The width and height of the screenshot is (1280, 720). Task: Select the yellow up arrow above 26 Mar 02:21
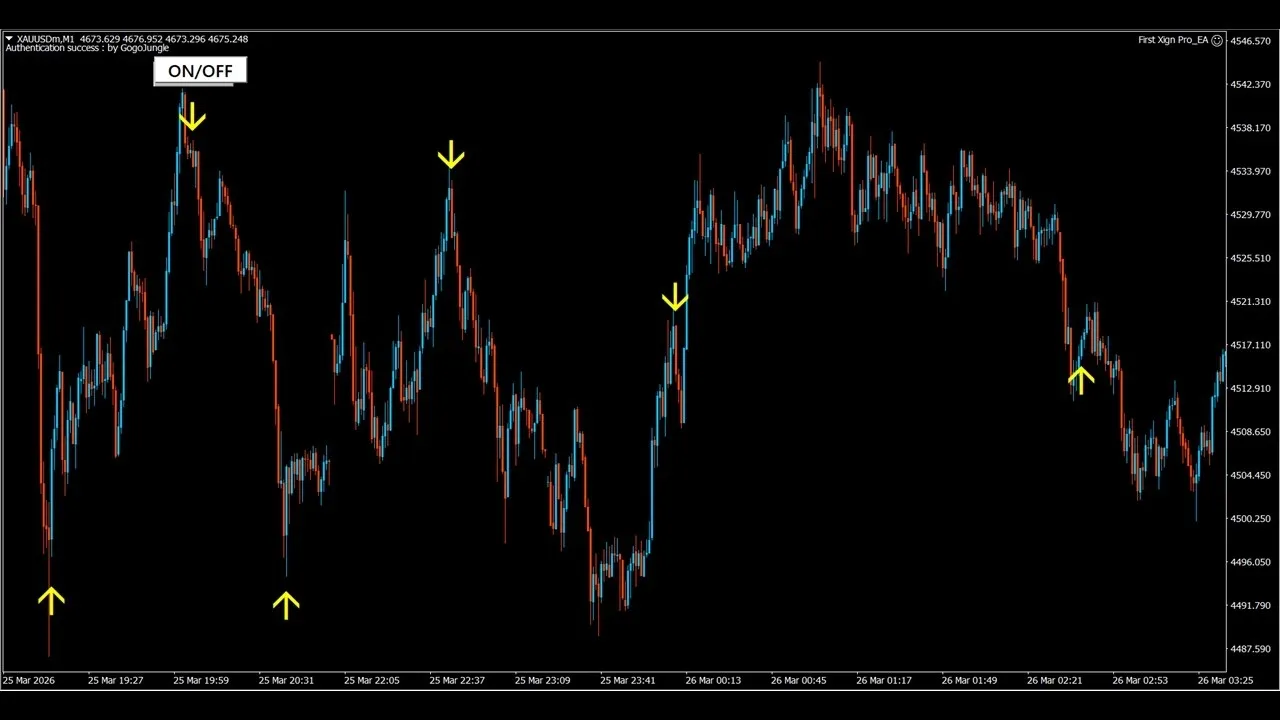1080,380
